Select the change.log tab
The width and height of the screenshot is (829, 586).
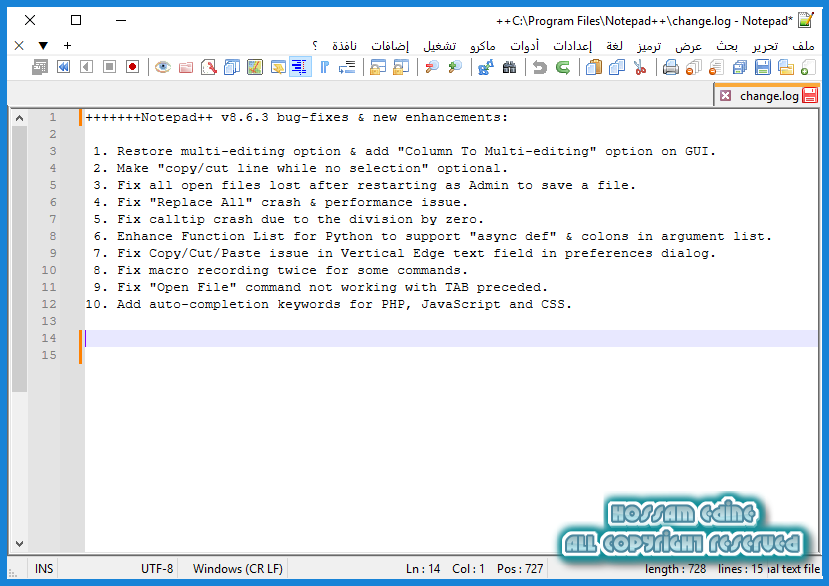(x=768, y=96)
